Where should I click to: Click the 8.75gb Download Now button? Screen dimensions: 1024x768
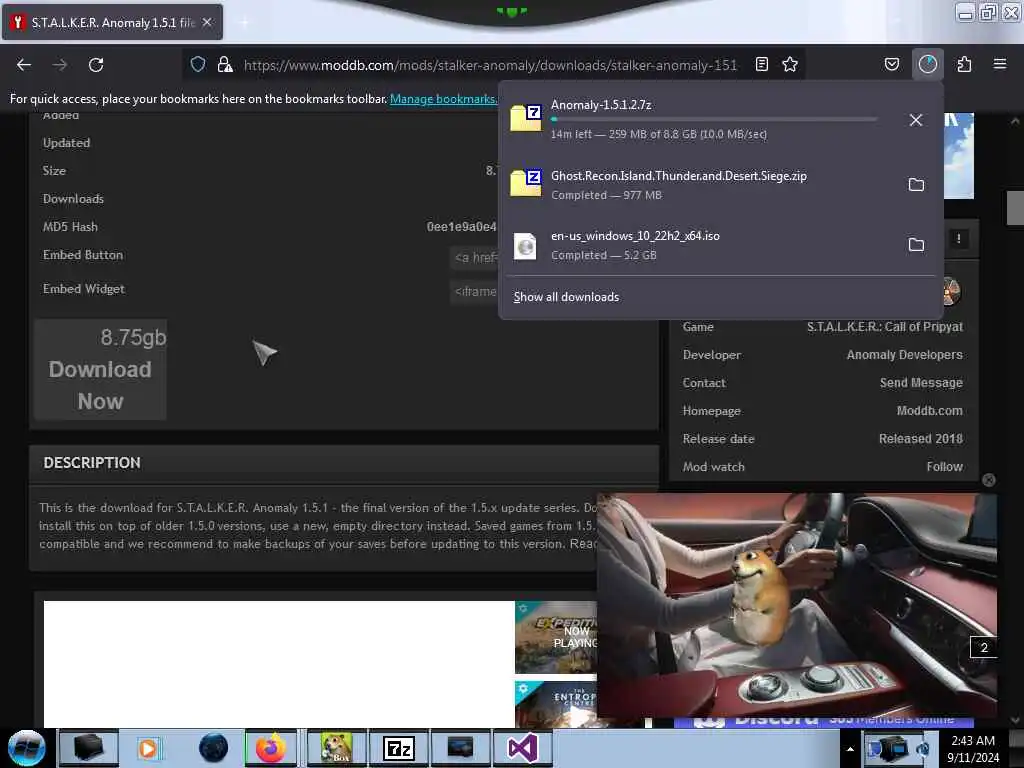point(101,370)
